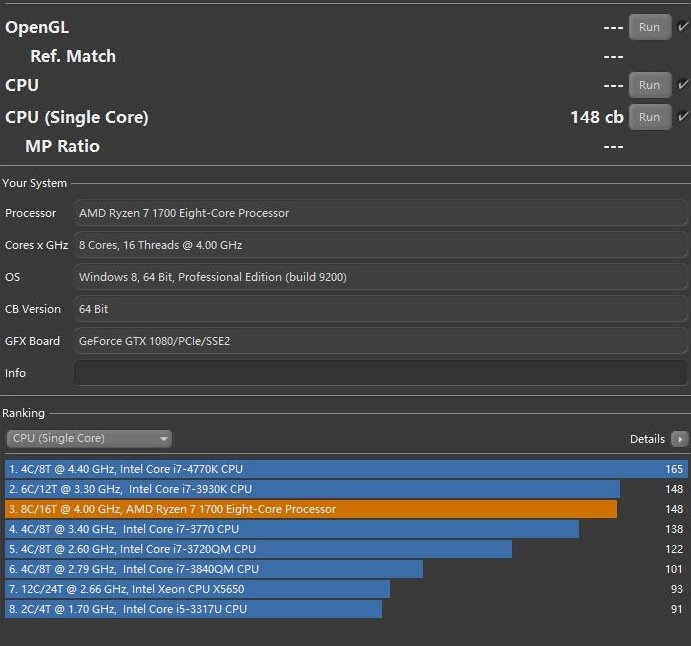Toggle the OpenGL test checkbox
The image size is (691, 646).
(x=683, y=27)
